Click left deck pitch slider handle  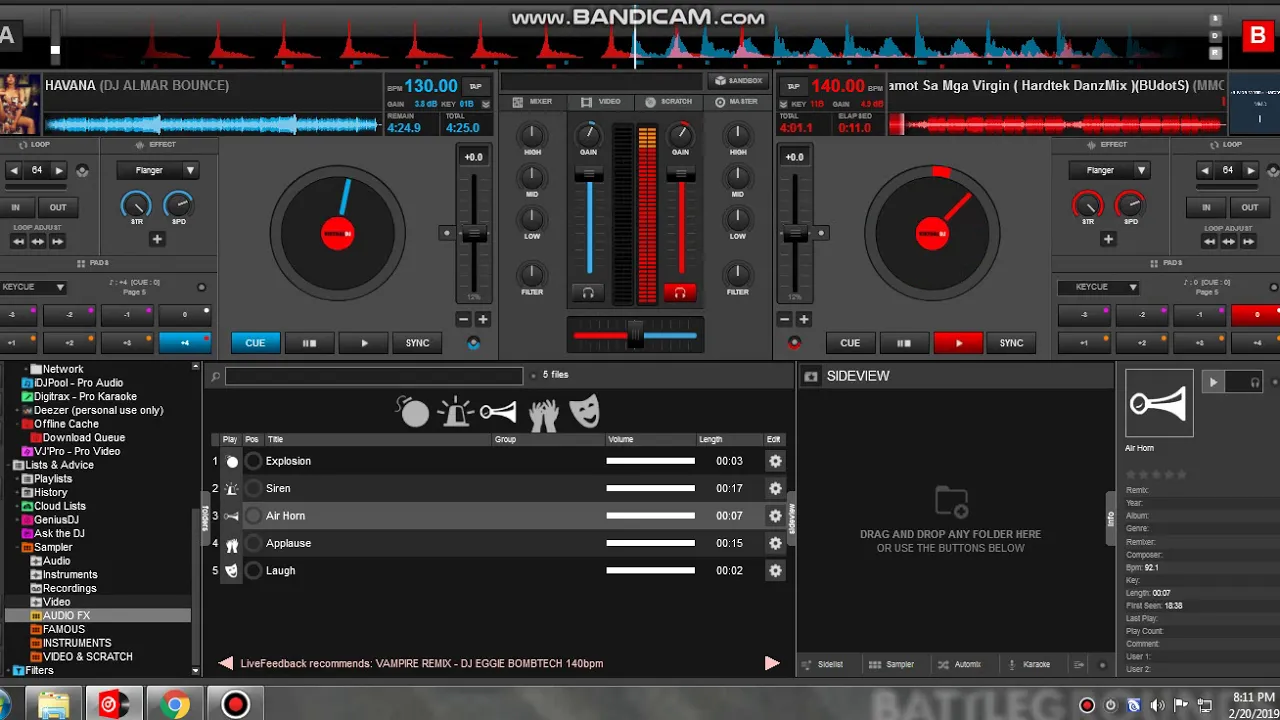point(474,234)
